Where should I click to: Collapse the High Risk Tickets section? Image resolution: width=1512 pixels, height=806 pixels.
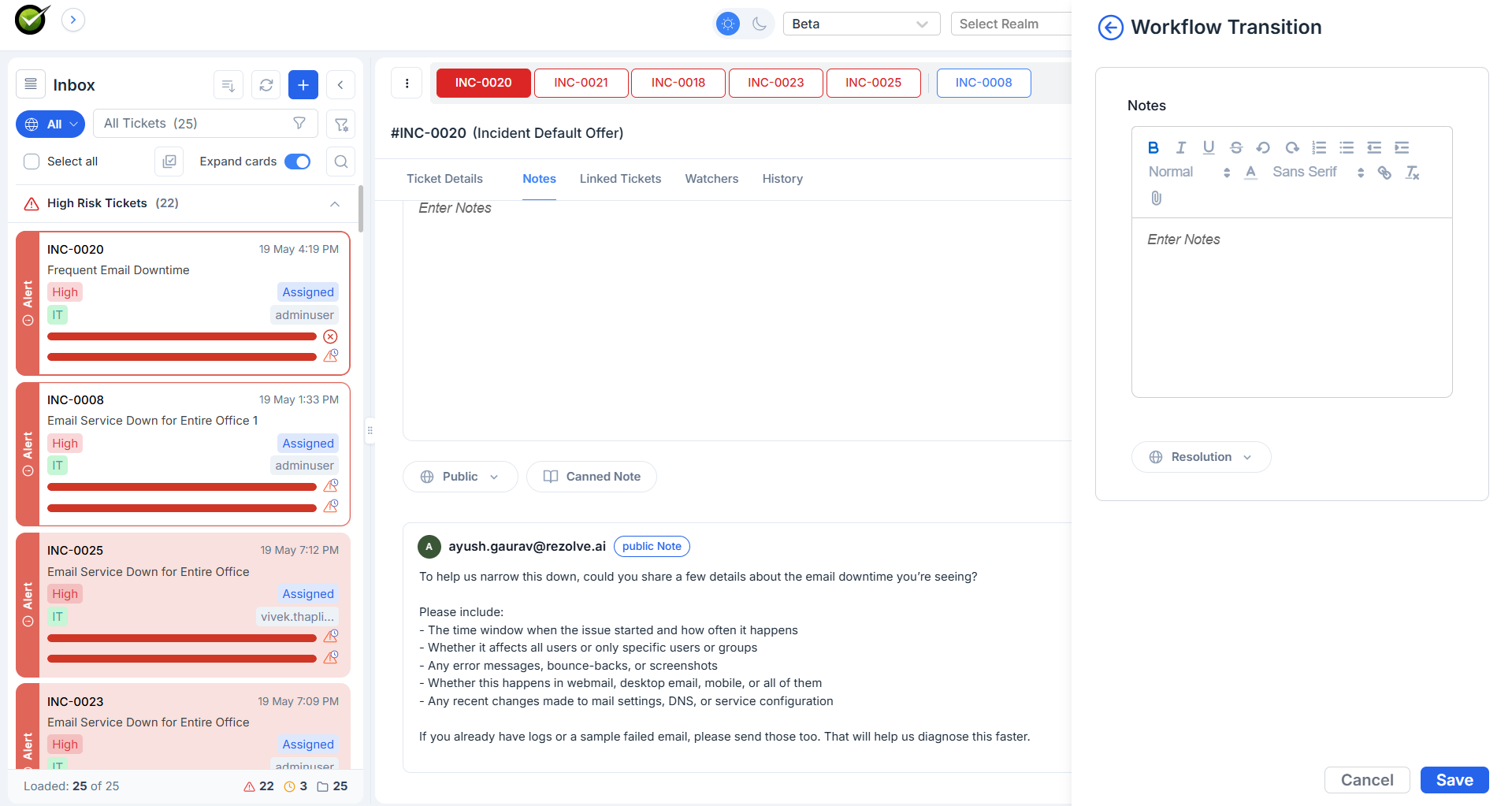tap(335, 203)
